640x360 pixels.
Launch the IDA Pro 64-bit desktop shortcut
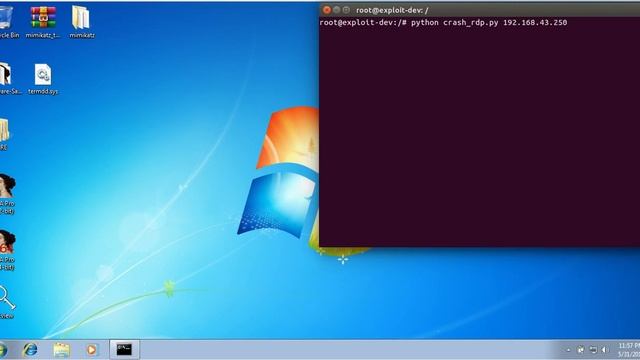[7, 250]
